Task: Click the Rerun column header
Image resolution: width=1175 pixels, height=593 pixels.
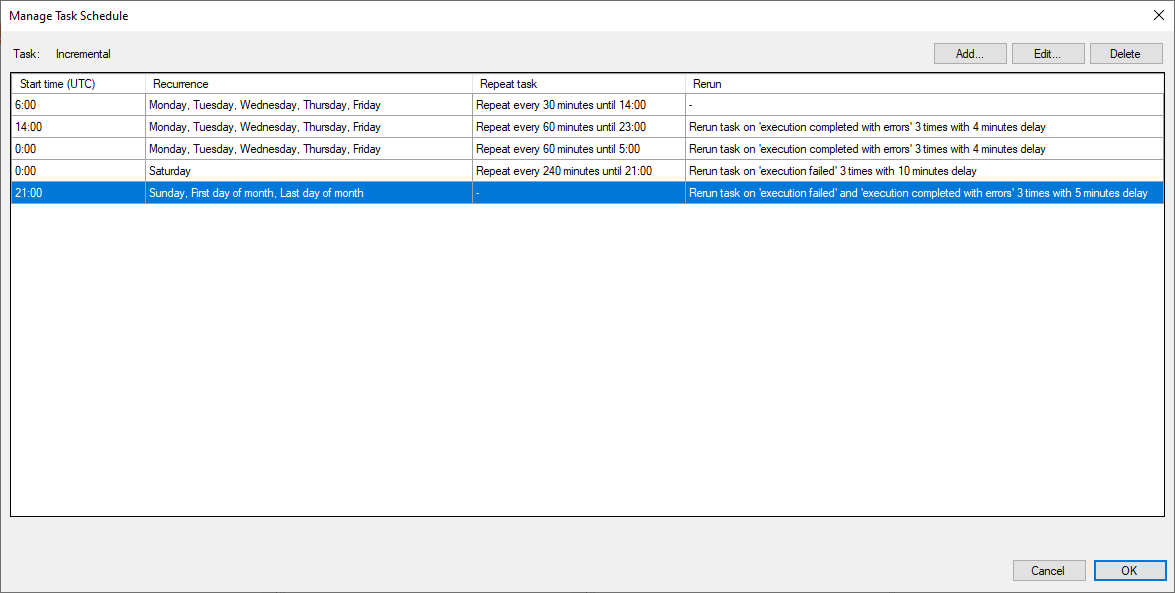Action: 925,84
